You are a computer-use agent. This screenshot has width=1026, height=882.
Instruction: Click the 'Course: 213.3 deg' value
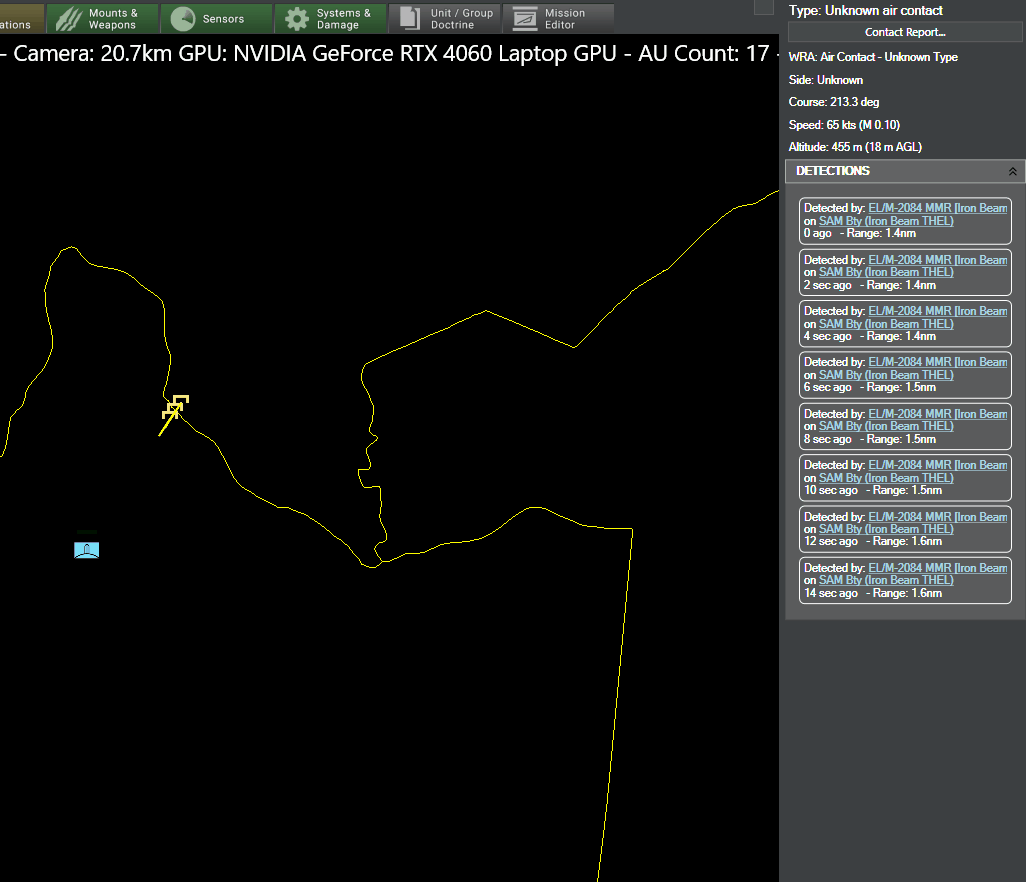834,102
